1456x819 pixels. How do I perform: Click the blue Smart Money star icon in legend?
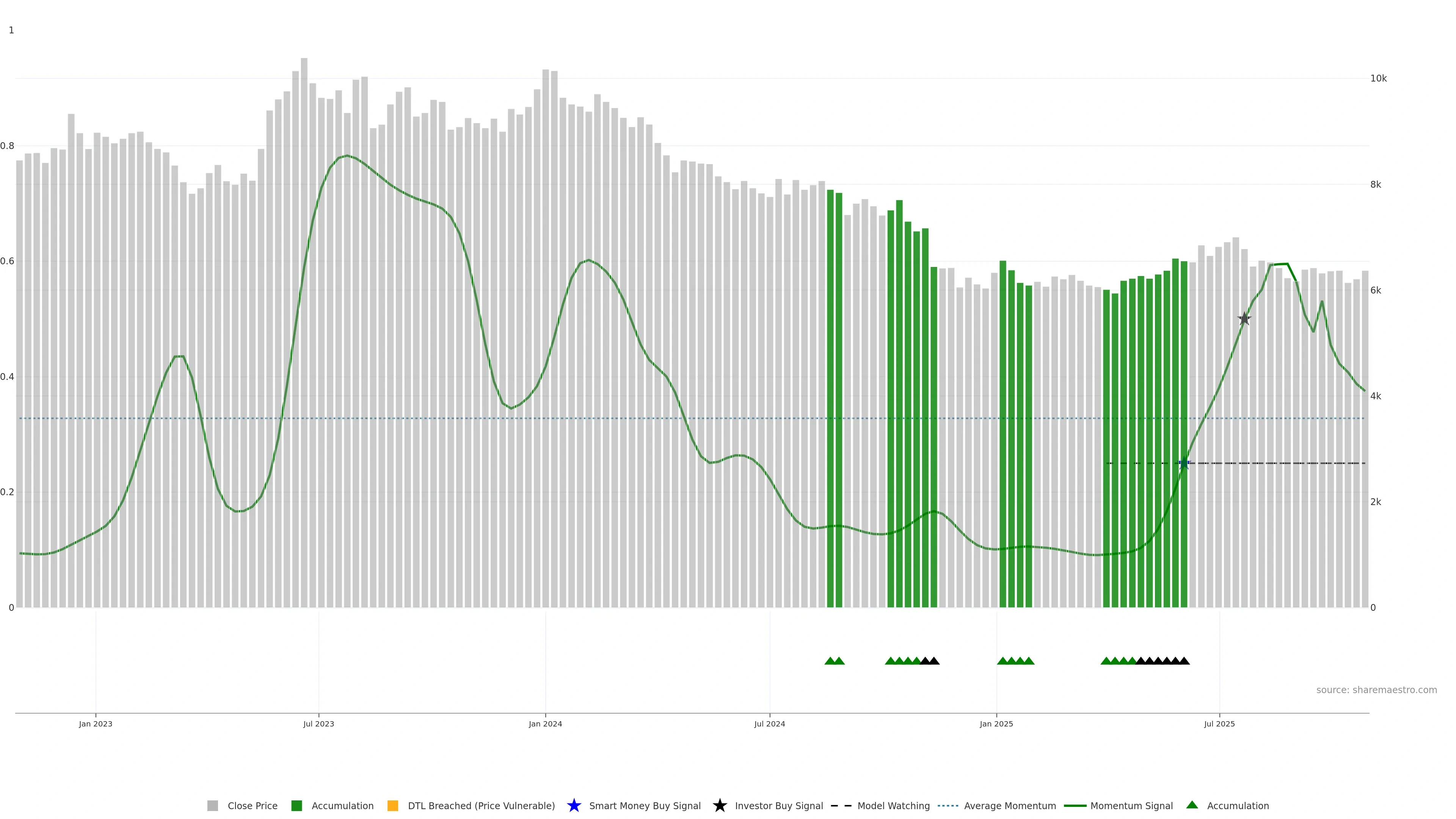point(574,805)
